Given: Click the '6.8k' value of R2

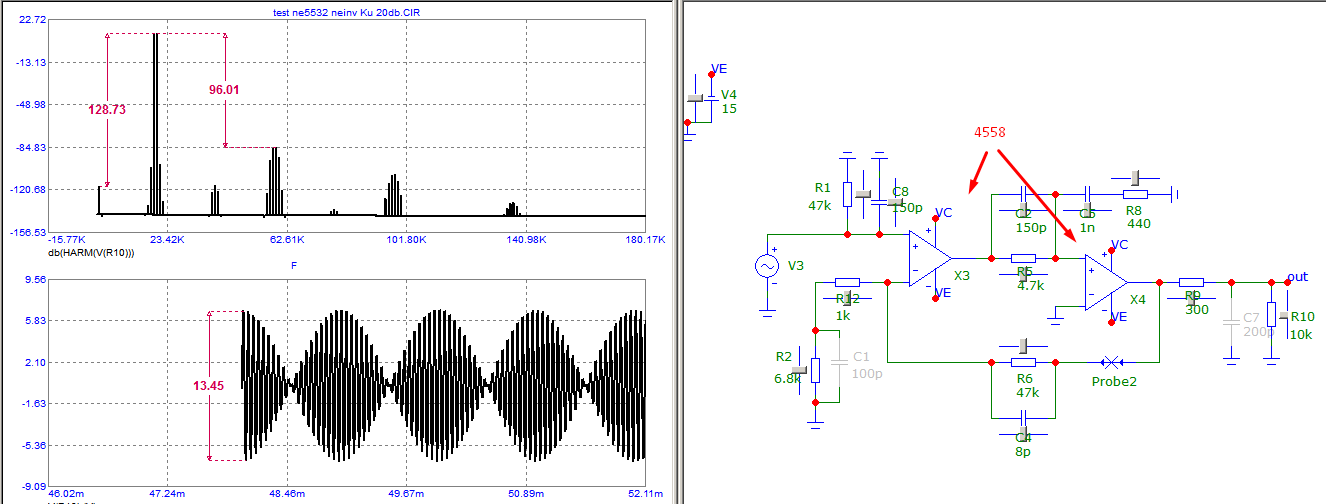Looking at the screenshot, I should pyautogui.click(x=789, y=379).
